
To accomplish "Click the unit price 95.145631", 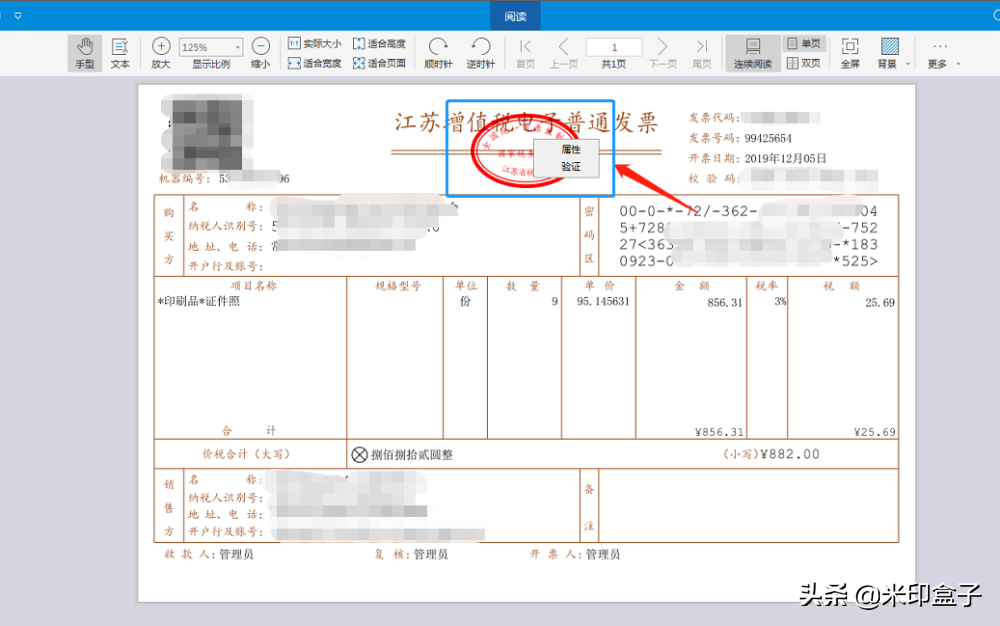I will 603,302.
